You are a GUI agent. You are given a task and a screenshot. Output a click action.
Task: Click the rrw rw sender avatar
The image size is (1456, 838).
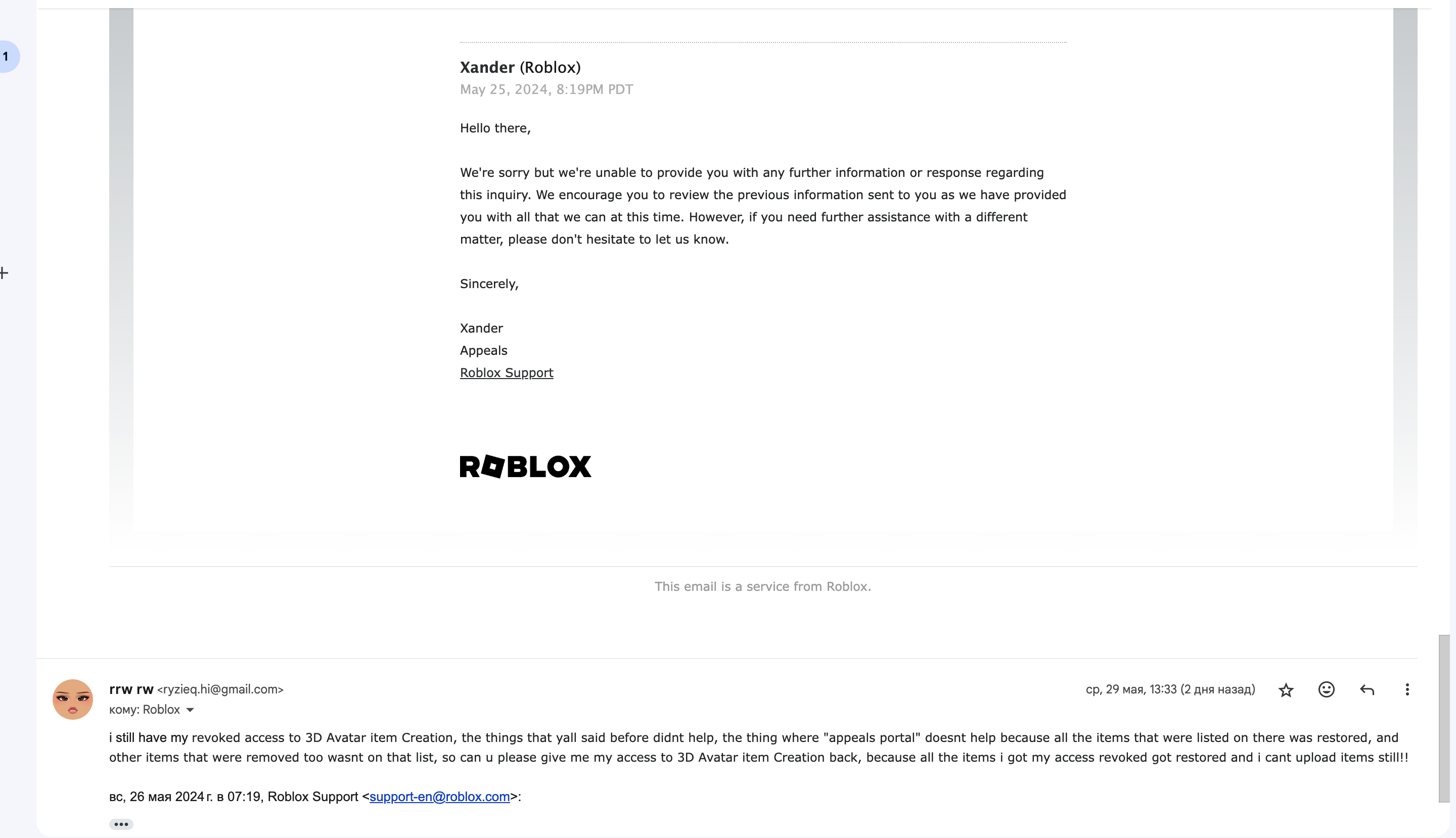pyautogui.click(x=72, y=700)
